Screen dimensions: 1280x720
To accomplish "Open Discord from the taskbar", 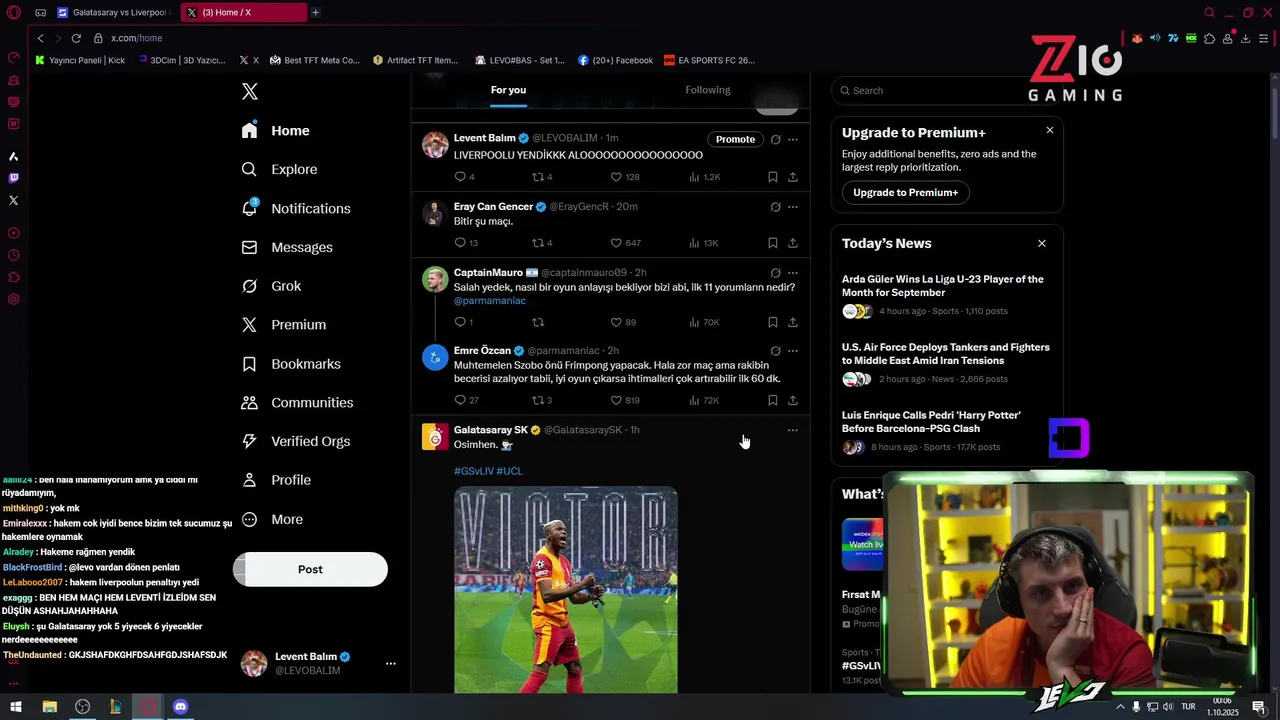I will click(x=180, y=707).
